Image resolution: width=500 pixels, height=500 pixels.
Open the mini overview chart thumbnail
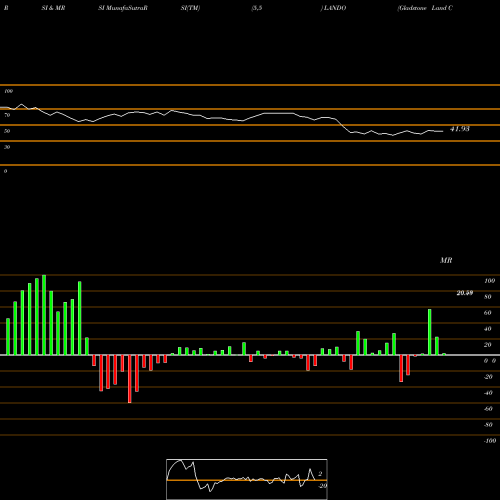click(247, 479)
